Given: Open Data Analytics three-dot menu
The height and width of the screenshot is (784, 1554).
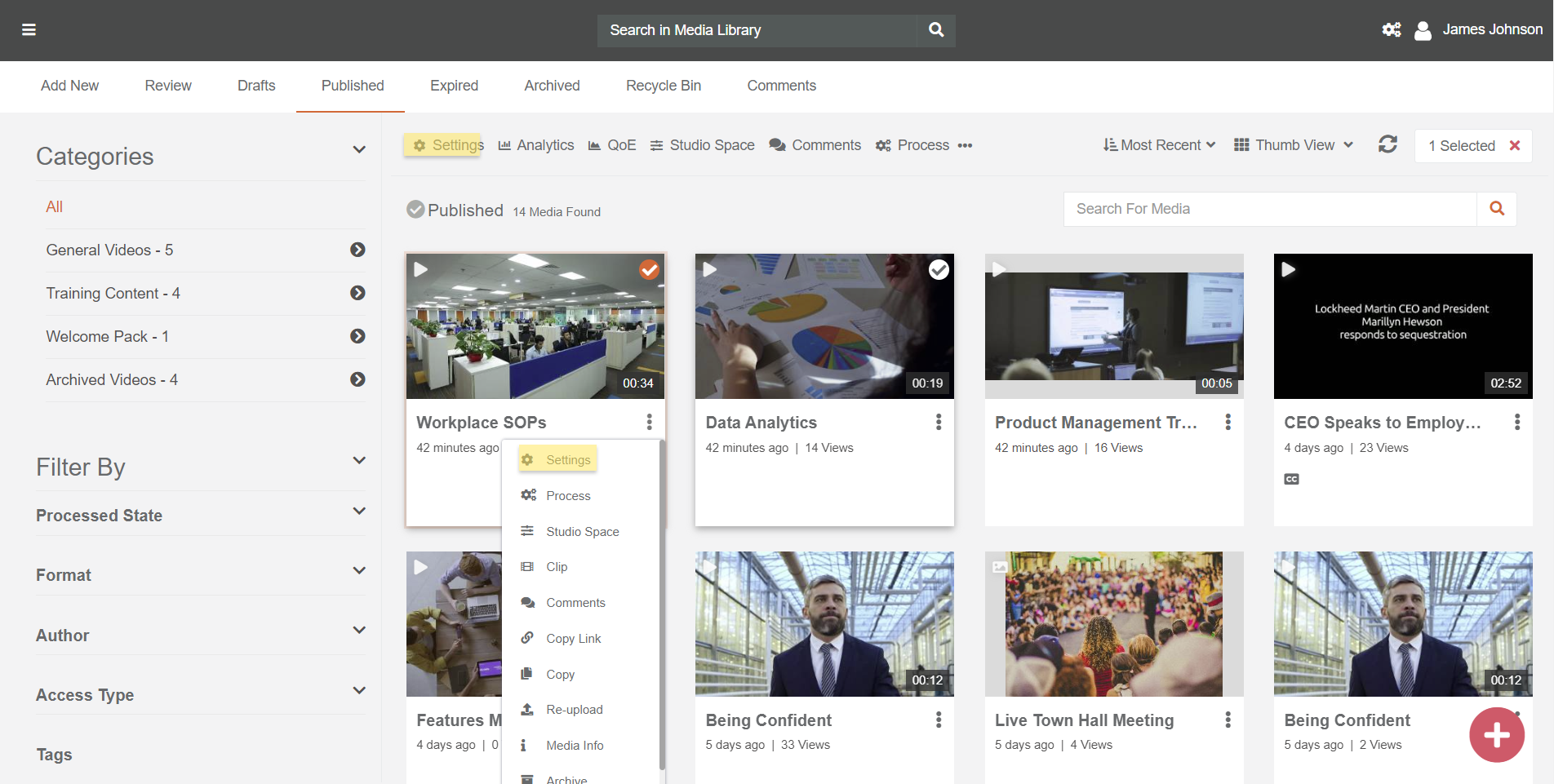Looking at the screenshot, I should (x=939, y=422).
